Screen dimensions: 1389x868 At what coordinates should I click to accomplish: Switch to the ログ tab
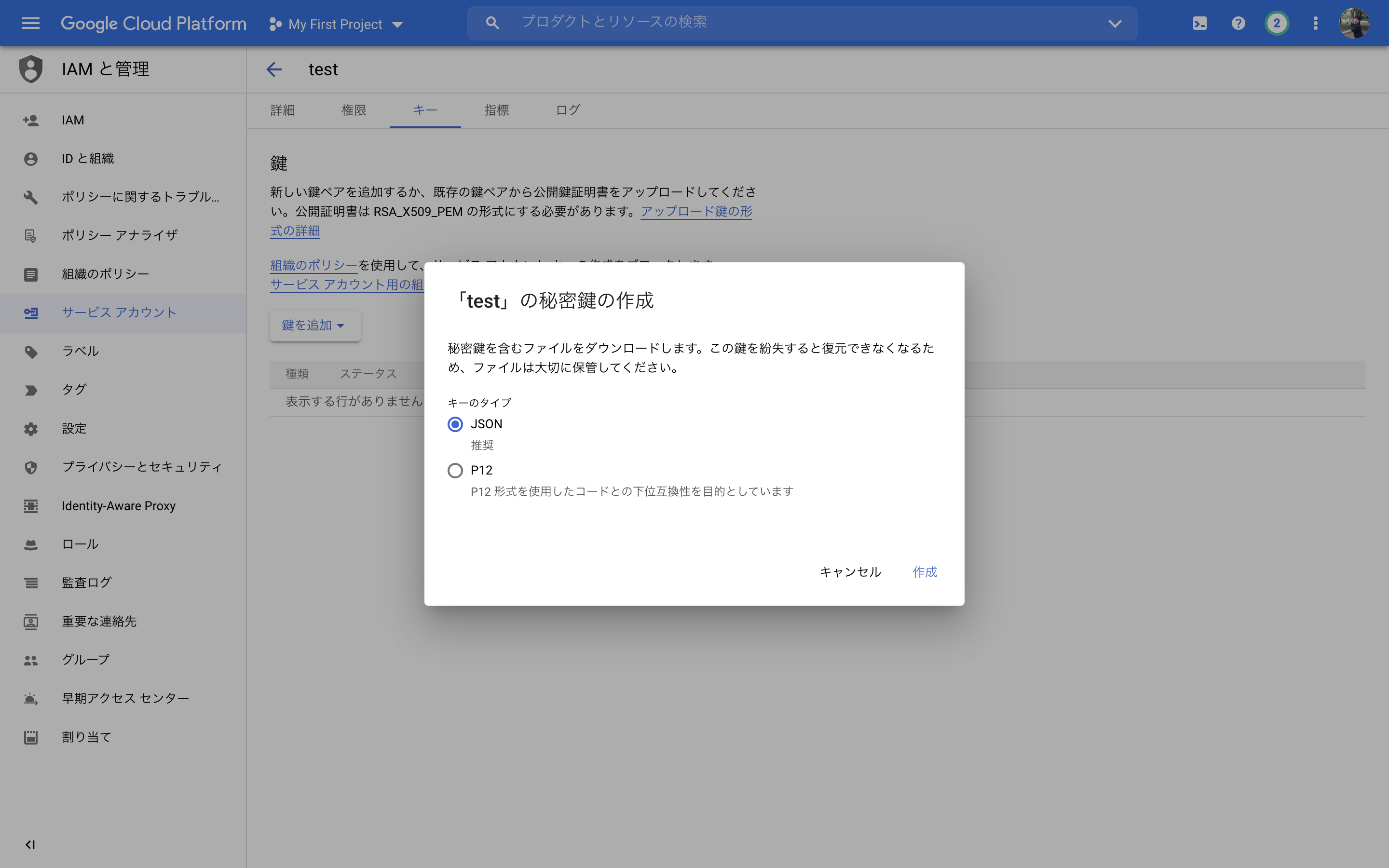coord(567,110)
